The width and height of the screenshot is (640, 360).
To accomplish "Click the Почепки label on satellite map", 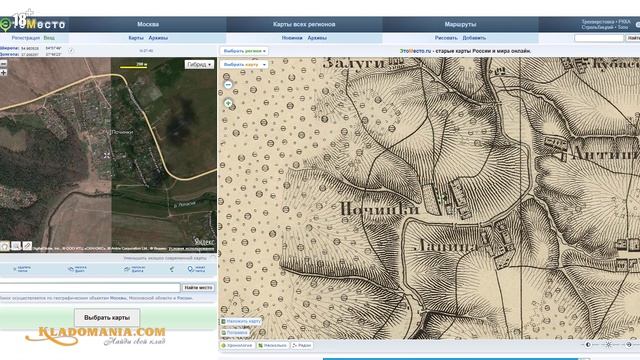I will coord(122,132).
